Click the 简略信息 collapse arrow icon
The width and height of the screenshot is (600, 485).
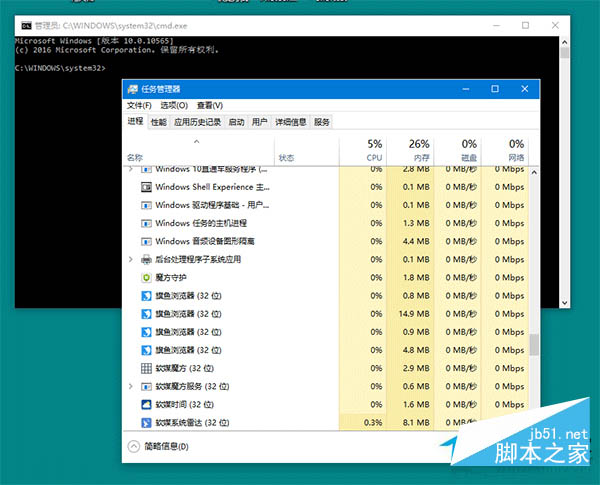click(x=134, y=446)
